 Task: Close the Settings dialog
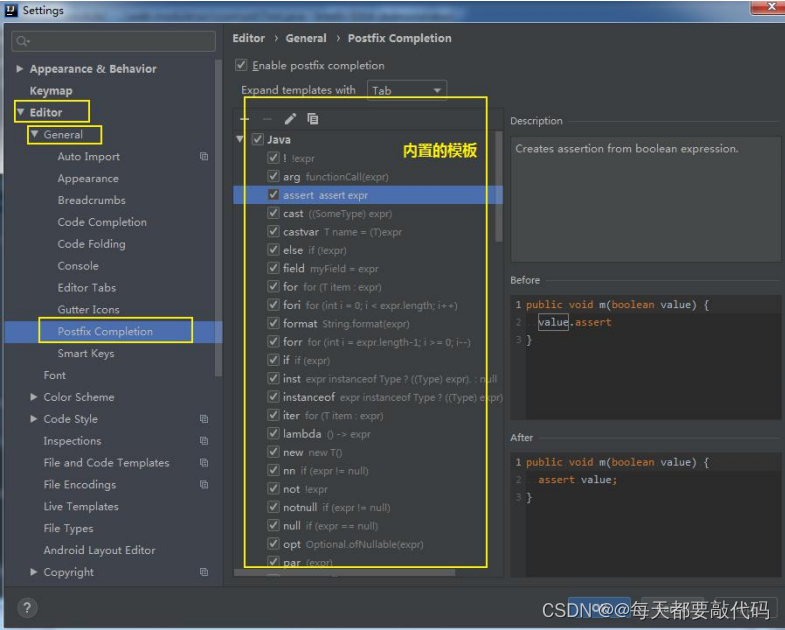pyautogui.click(x=769, y=7)
